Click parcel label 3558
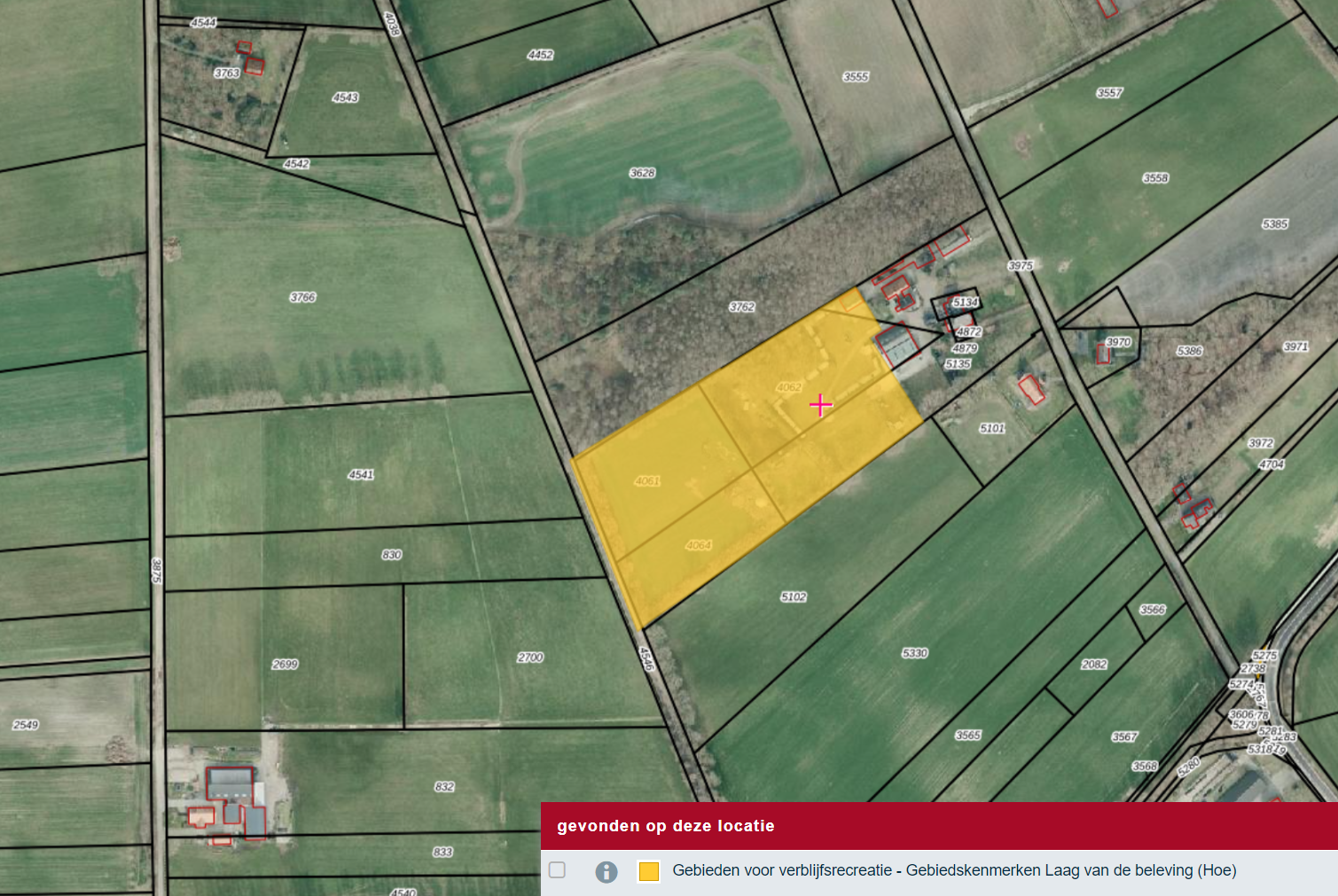This screenshot has width=1338, height=896. (x=1155, y=178)
